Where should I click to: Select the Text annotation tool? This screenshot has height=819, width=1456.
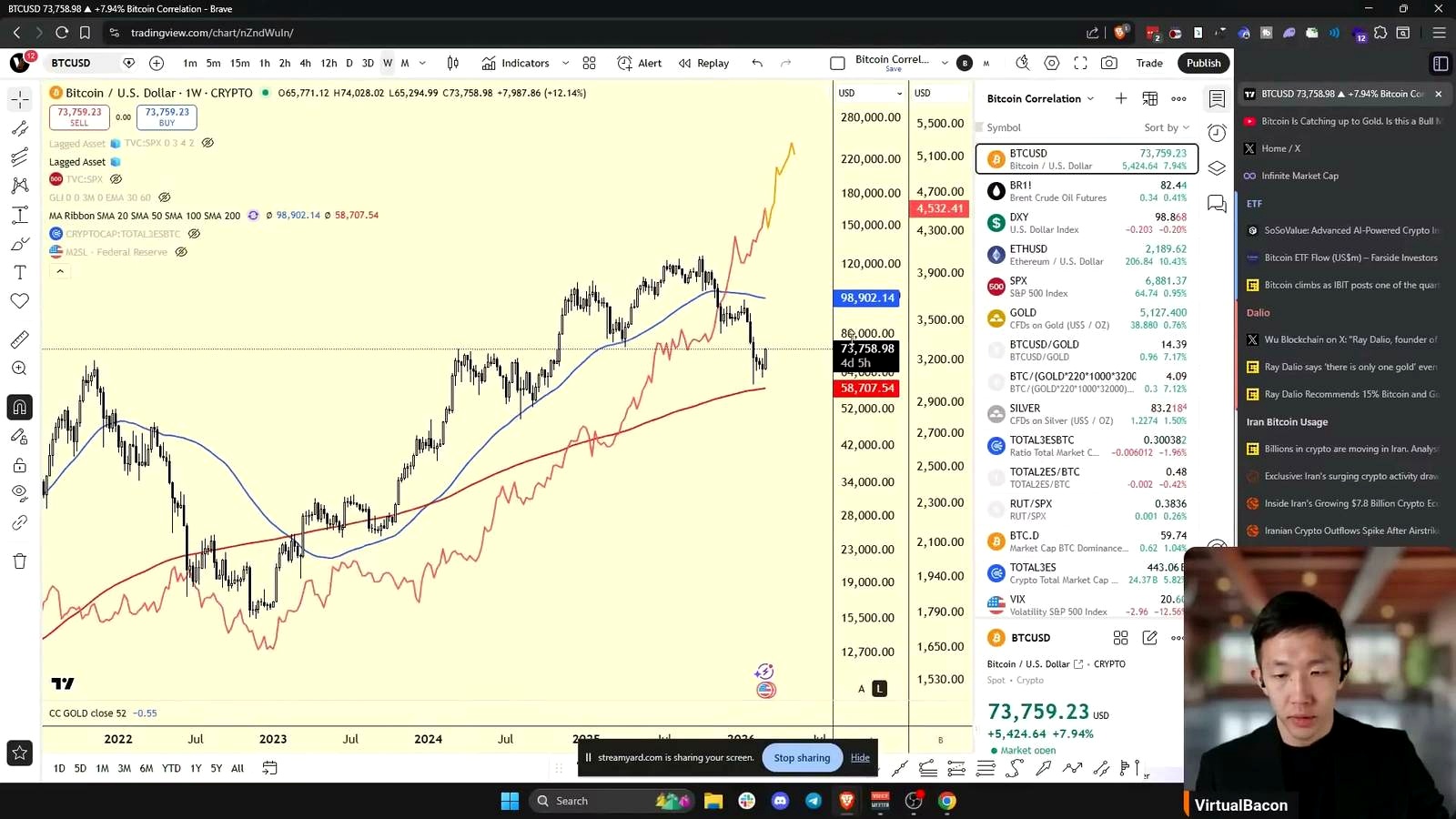(20, 272)
